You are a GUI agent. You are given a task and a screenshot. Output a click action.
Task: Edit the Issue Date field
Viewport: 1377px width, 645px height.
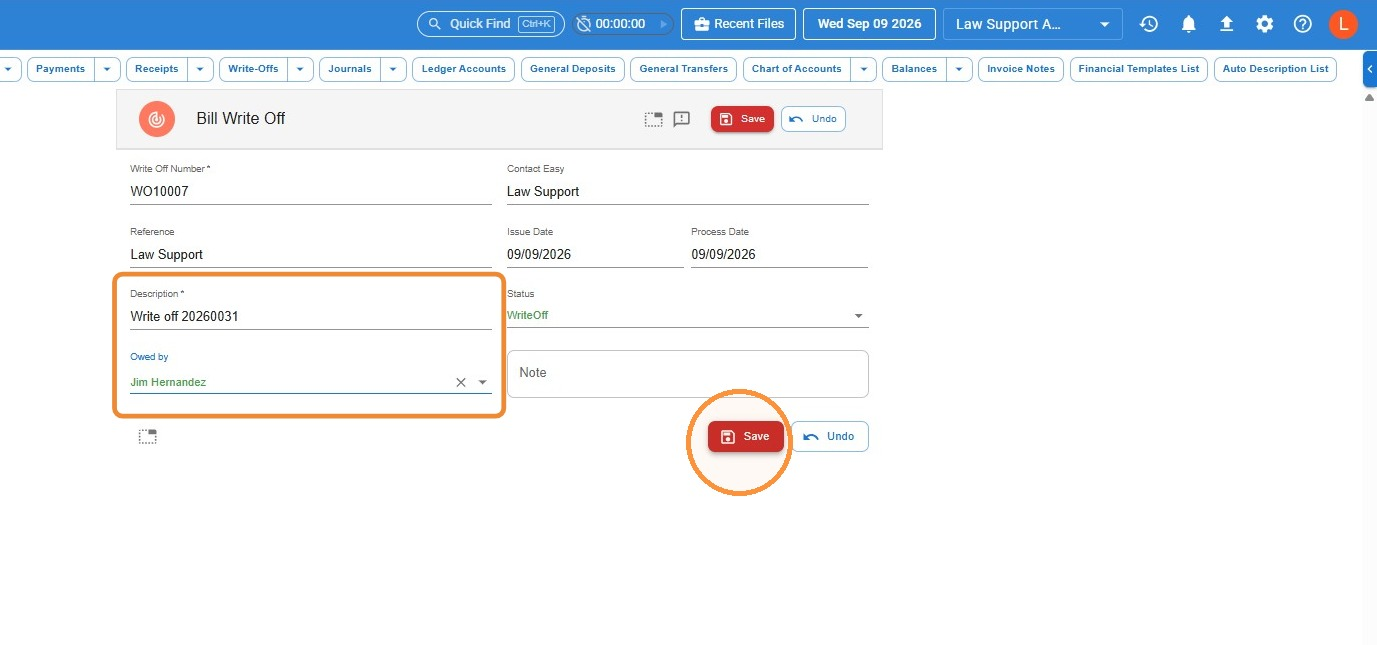coord(595,254)
